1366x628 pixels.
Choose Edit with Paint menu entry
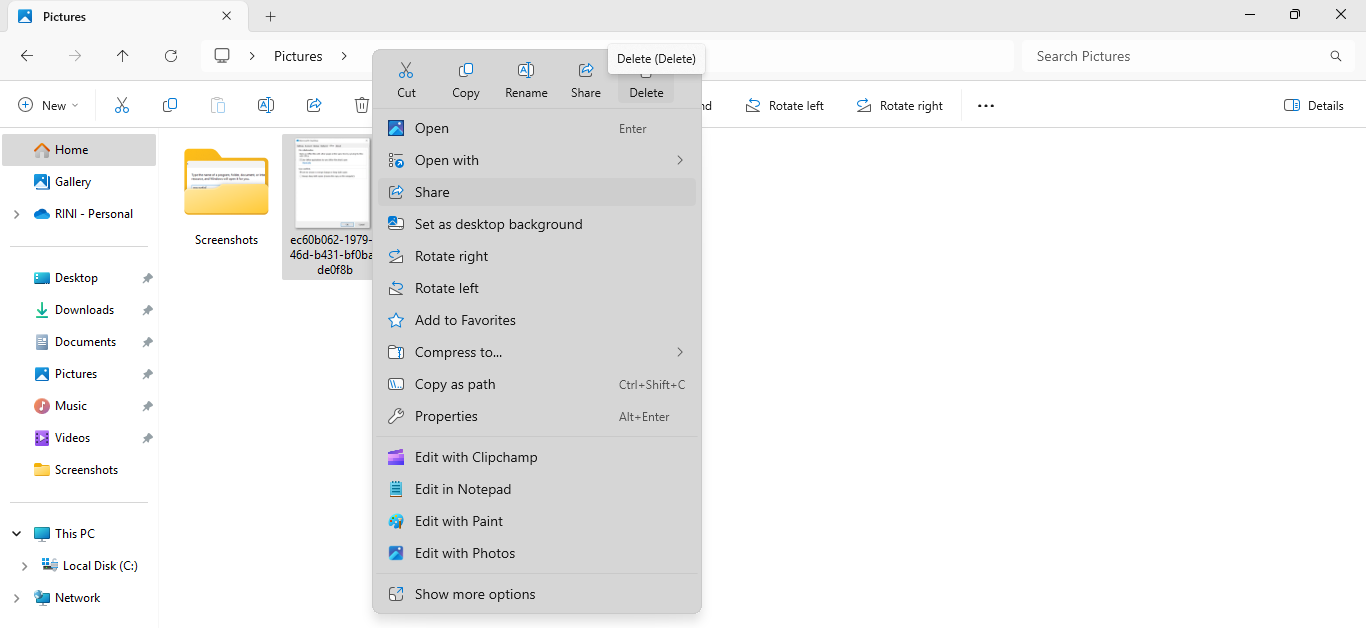pos(458,521)
